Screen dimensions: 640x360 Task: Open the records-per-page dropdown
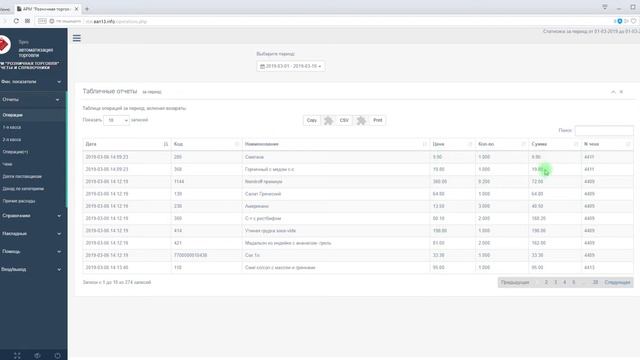pos(116,120)
